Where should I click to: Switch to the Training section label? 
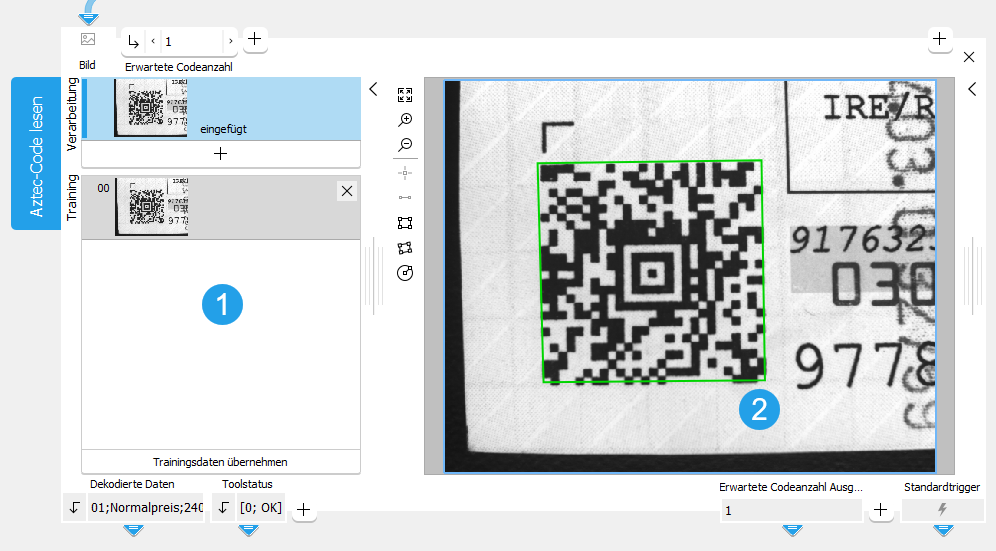(72, 197)
